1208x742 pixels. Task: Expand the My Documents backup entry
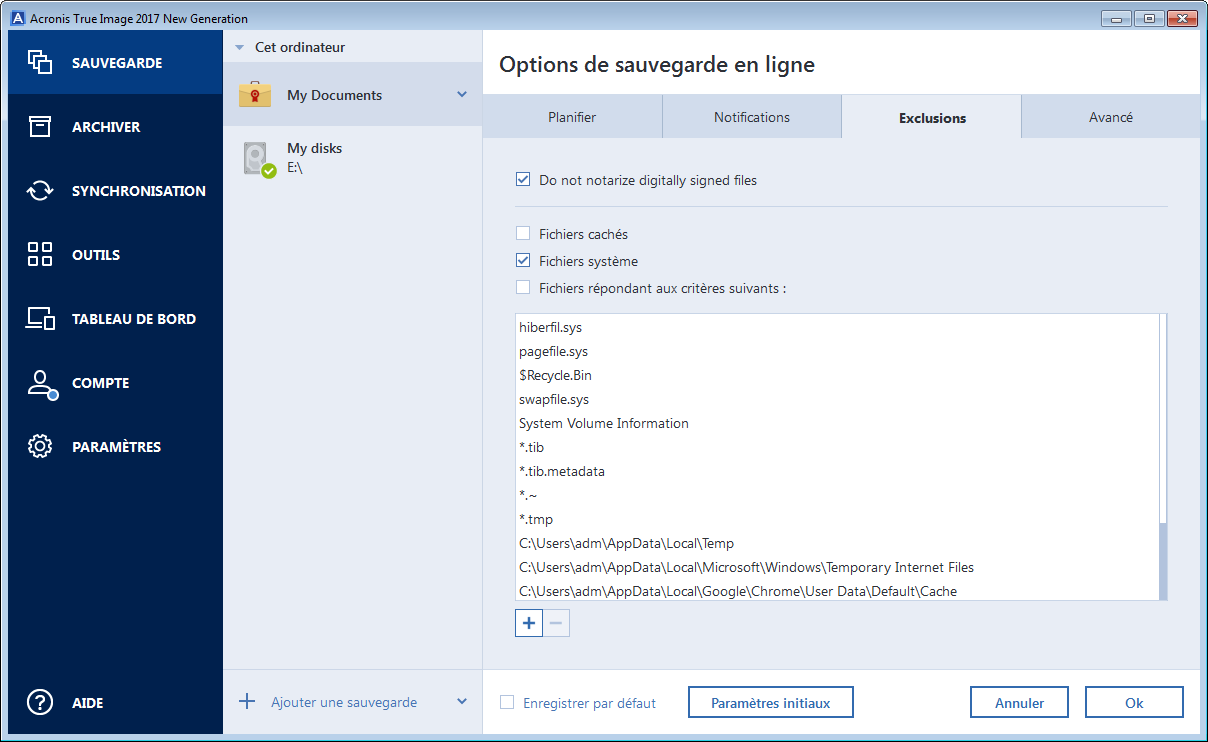[461, 94]
